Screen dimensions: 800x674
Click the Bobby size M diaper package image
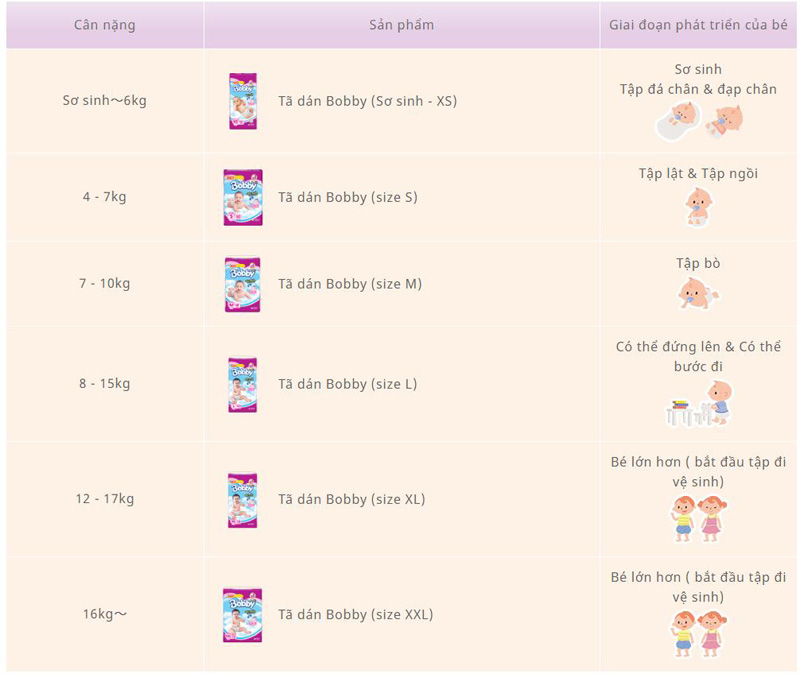click(243, 284)
